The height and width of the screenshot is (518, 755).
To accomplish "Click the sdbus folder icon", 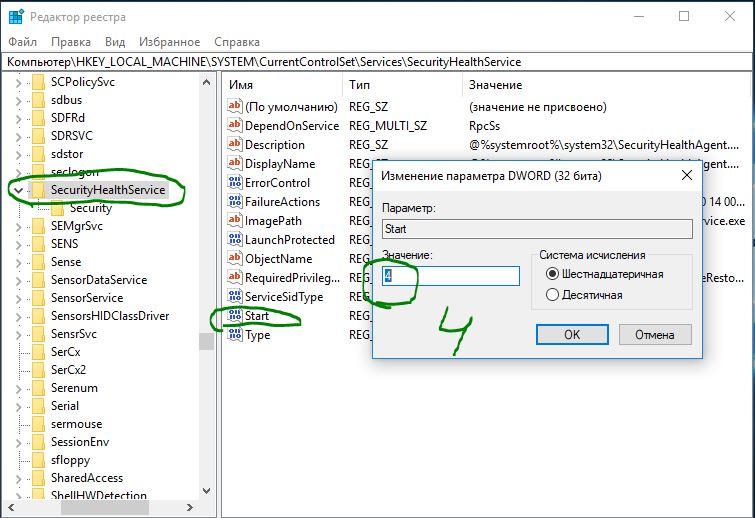I will coord(39,100).
